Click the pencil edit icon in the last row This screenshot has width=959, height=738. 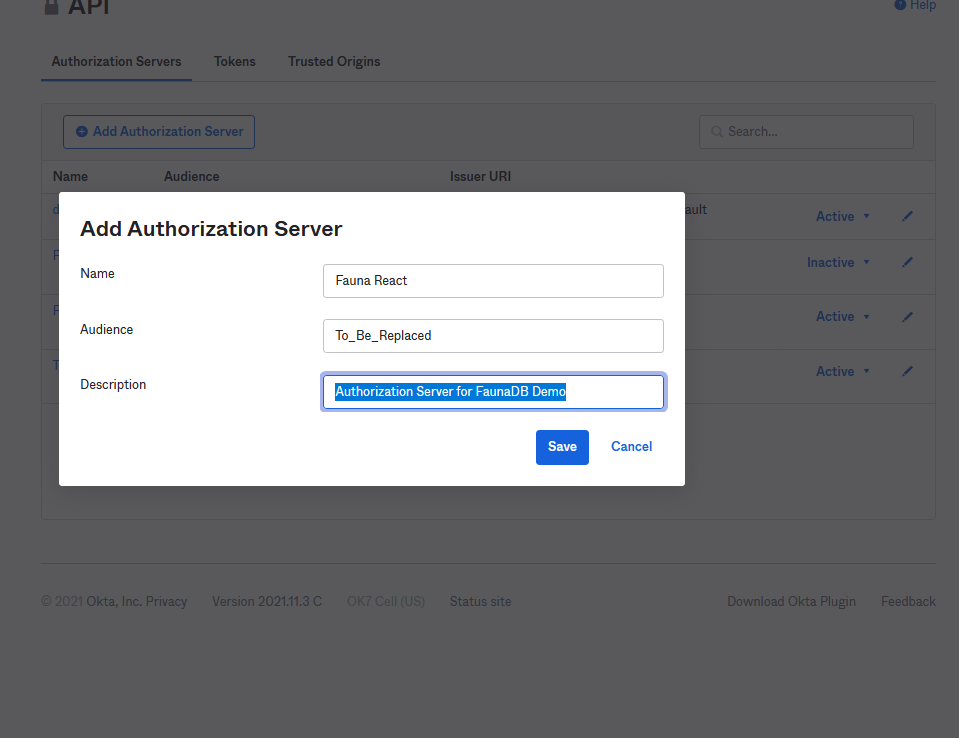click(x=907, y=371)
